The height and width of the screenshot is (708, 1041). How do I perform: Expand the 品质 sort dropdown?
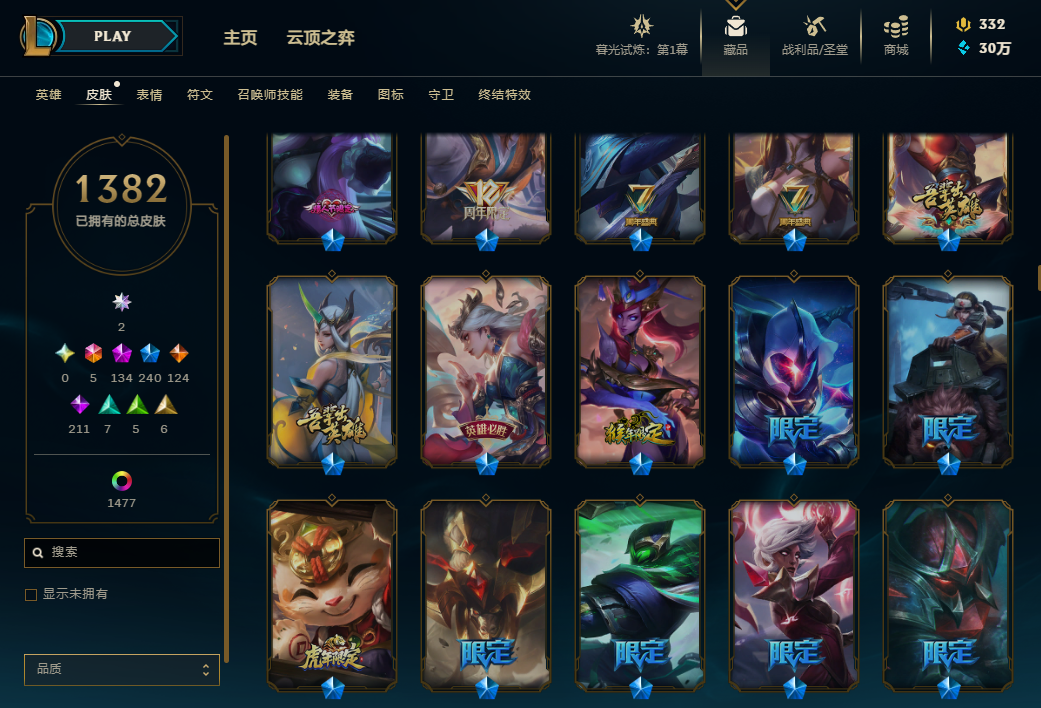click(x=121, y=669)
